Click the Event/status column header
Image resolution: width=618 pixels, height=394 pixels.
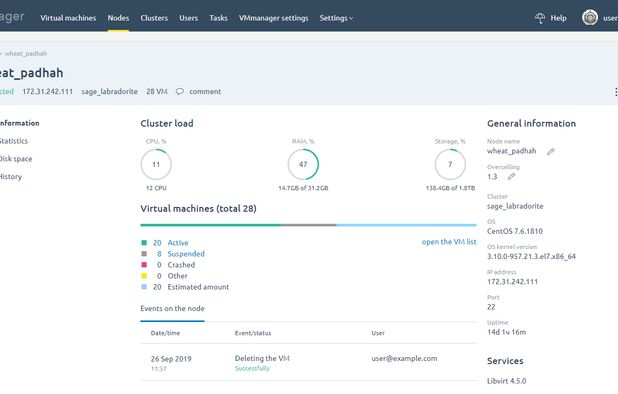[x=253, y=333]
